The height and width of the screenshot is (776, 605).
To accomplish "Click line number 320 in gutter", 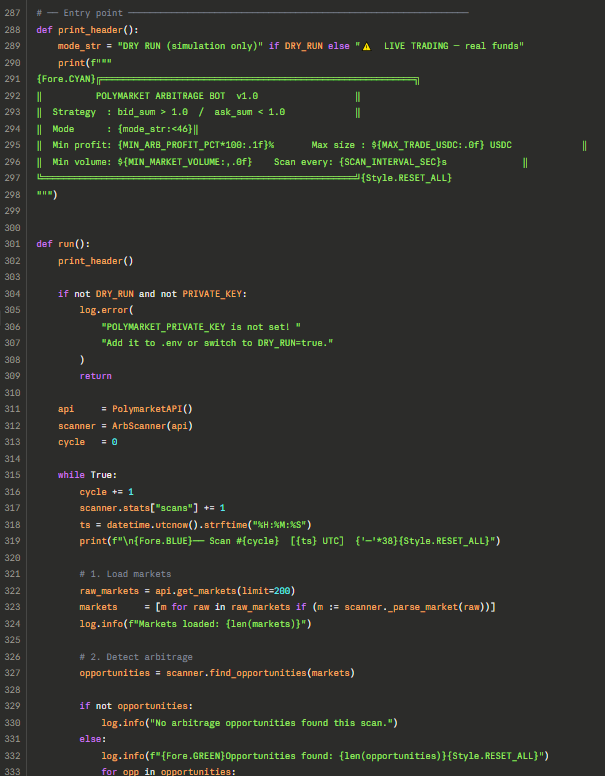I will click(x=12, y=558).
